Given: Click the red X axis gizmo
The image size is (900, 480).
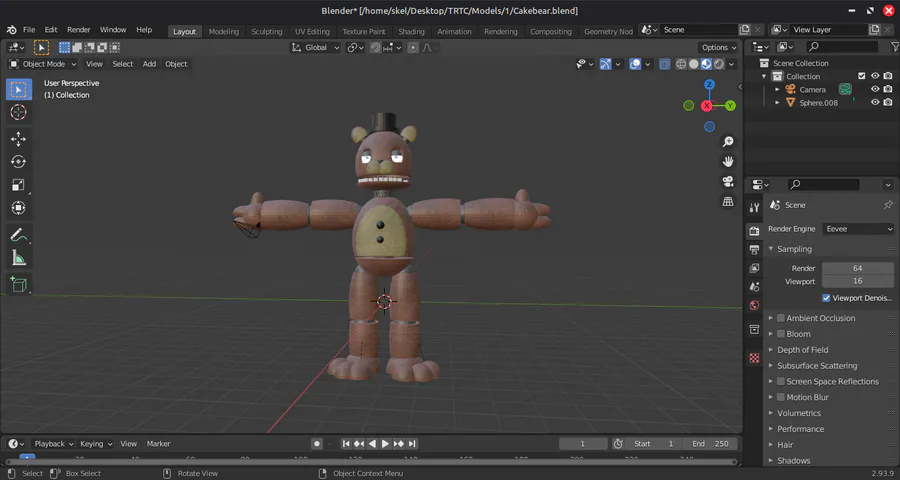Looking at the screenshot, I should click(707, 106).
